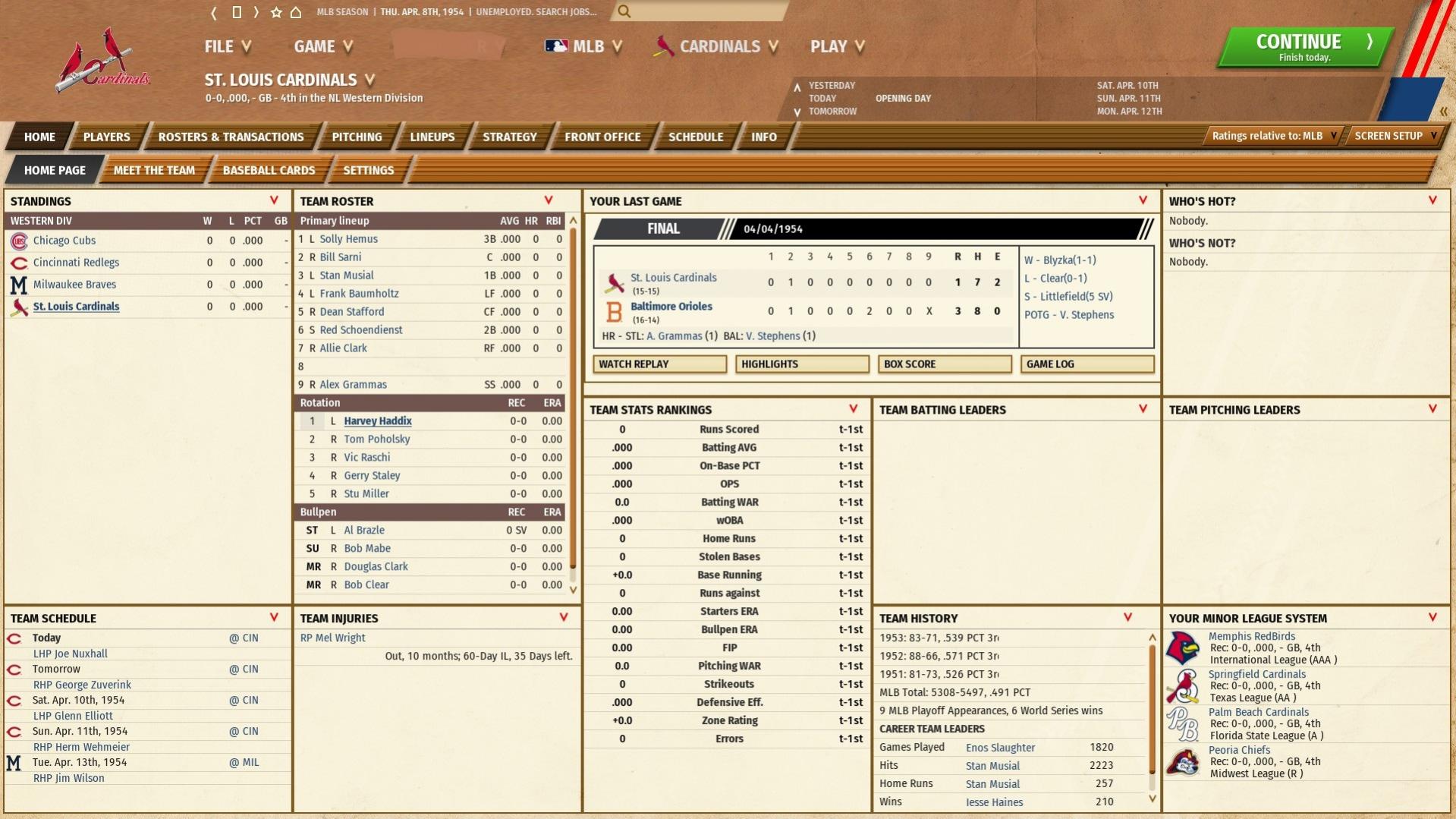Collapse side panel with double chevron icon
1456x819 pixels.
tap(1443, 112)
